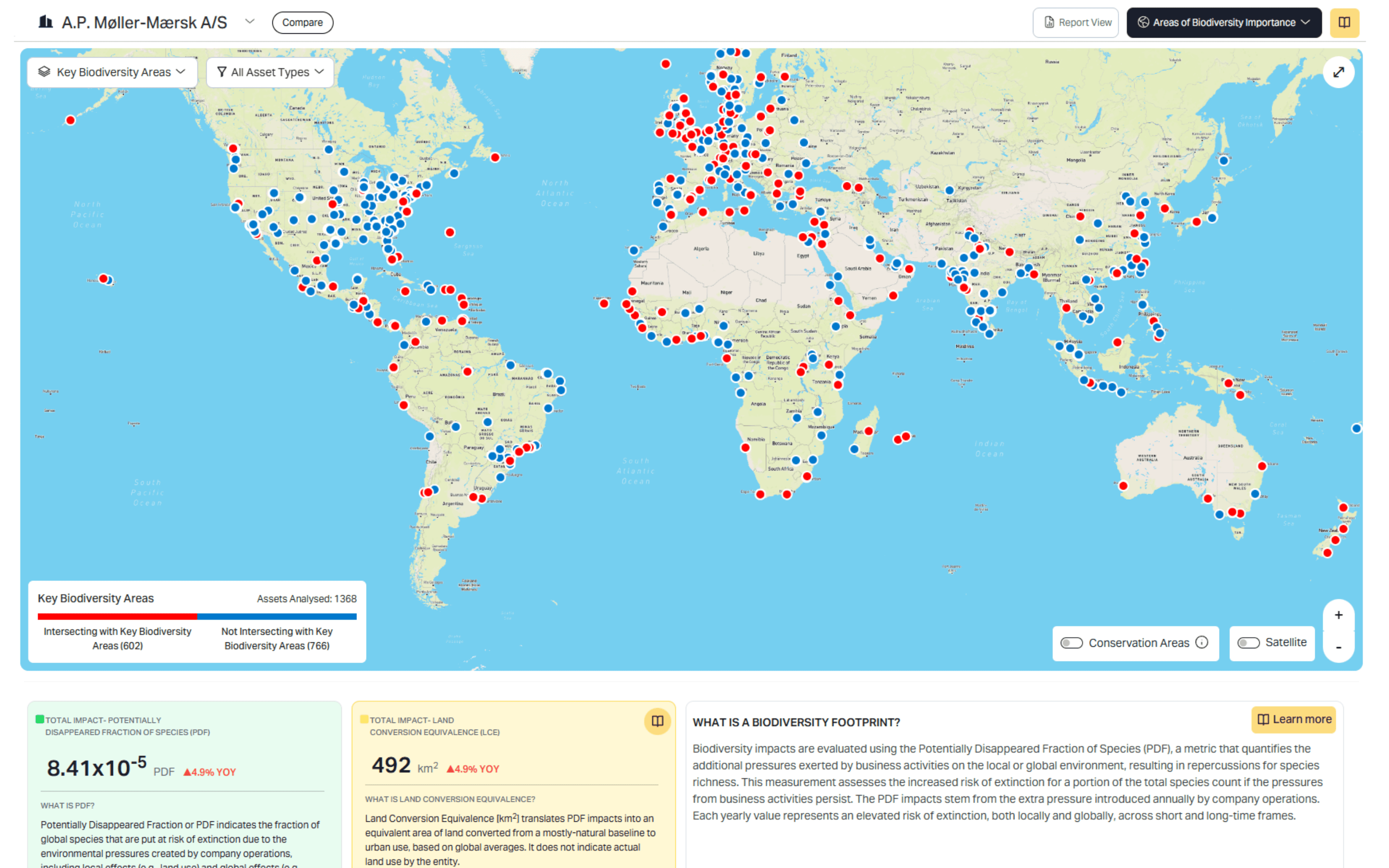Click the blue non-intersecting segment of legend bar
The image size is (1389, 868).
pos(277,617)
